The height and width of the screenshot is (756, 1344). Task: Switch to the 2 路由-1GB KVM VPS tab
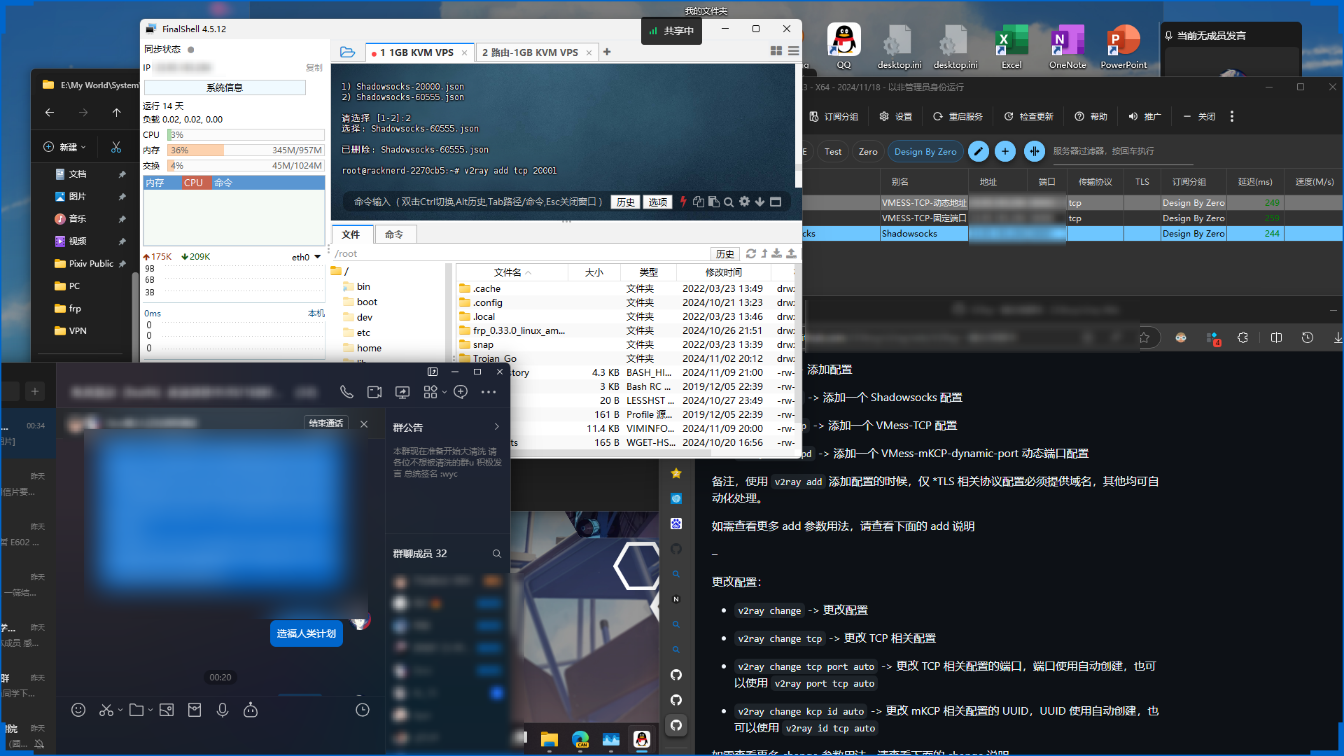tap(530, 52)
